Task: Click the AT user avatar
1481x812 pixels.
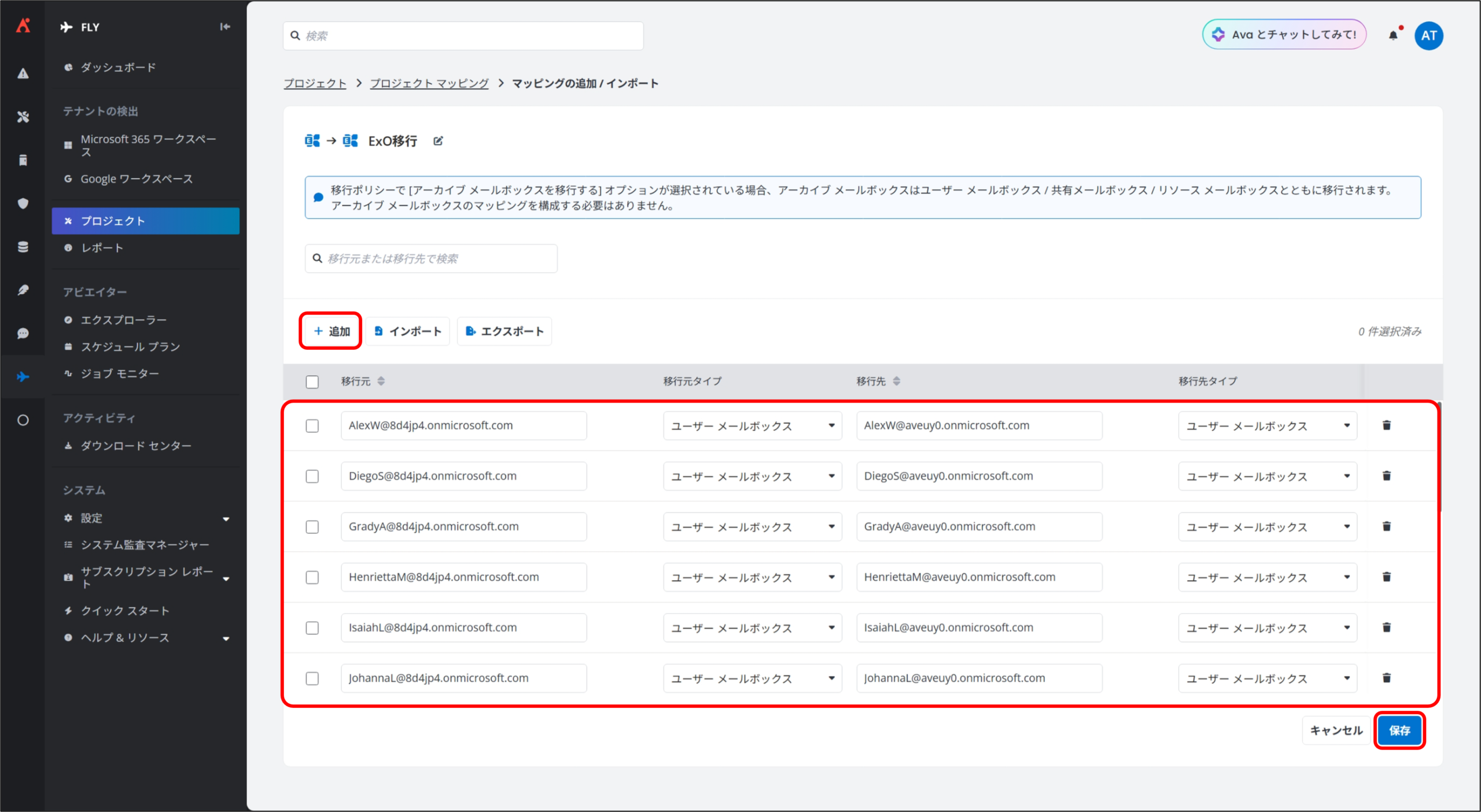Action: point(1428,35)
